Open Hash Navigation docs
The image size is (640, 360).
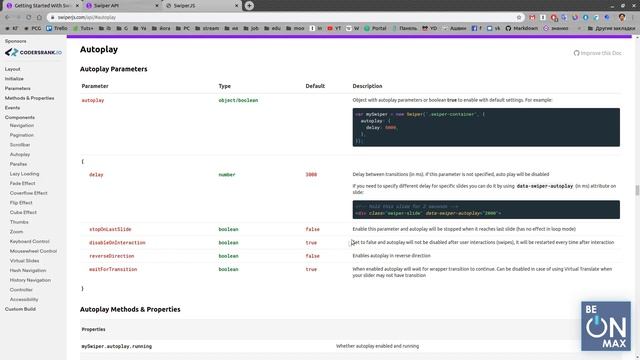pos(28,270)
